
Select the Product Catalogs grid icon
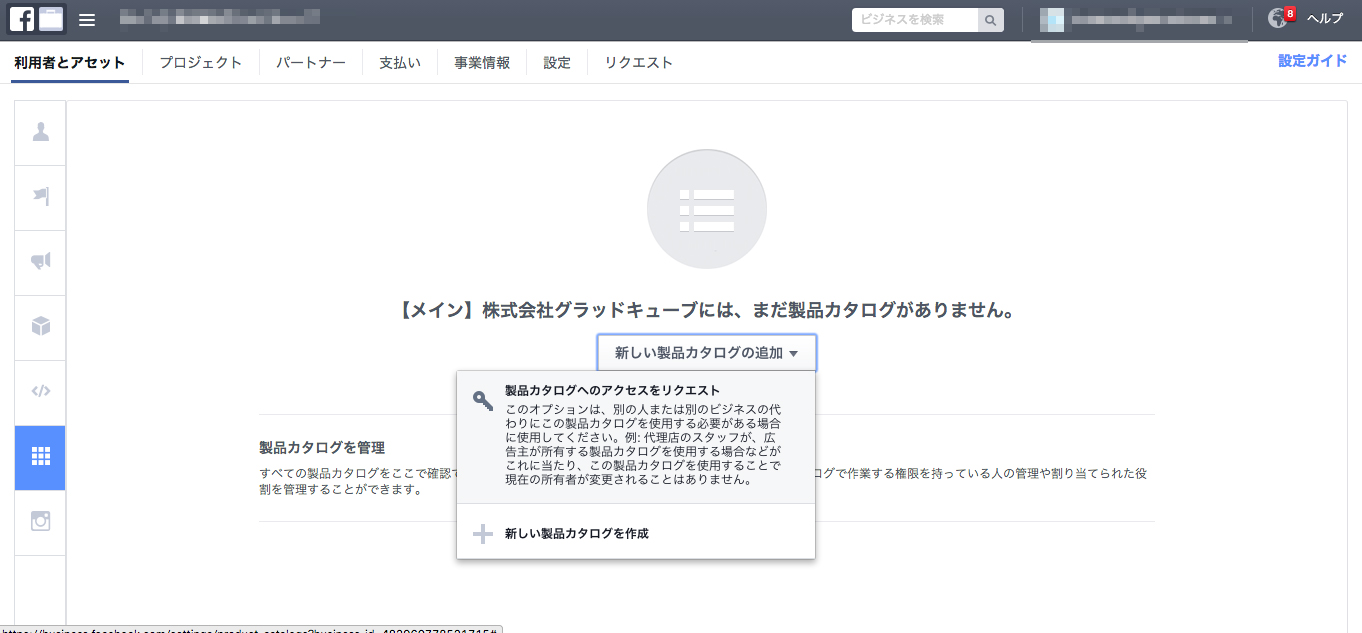pyautogui.click(x=40, y=457)
